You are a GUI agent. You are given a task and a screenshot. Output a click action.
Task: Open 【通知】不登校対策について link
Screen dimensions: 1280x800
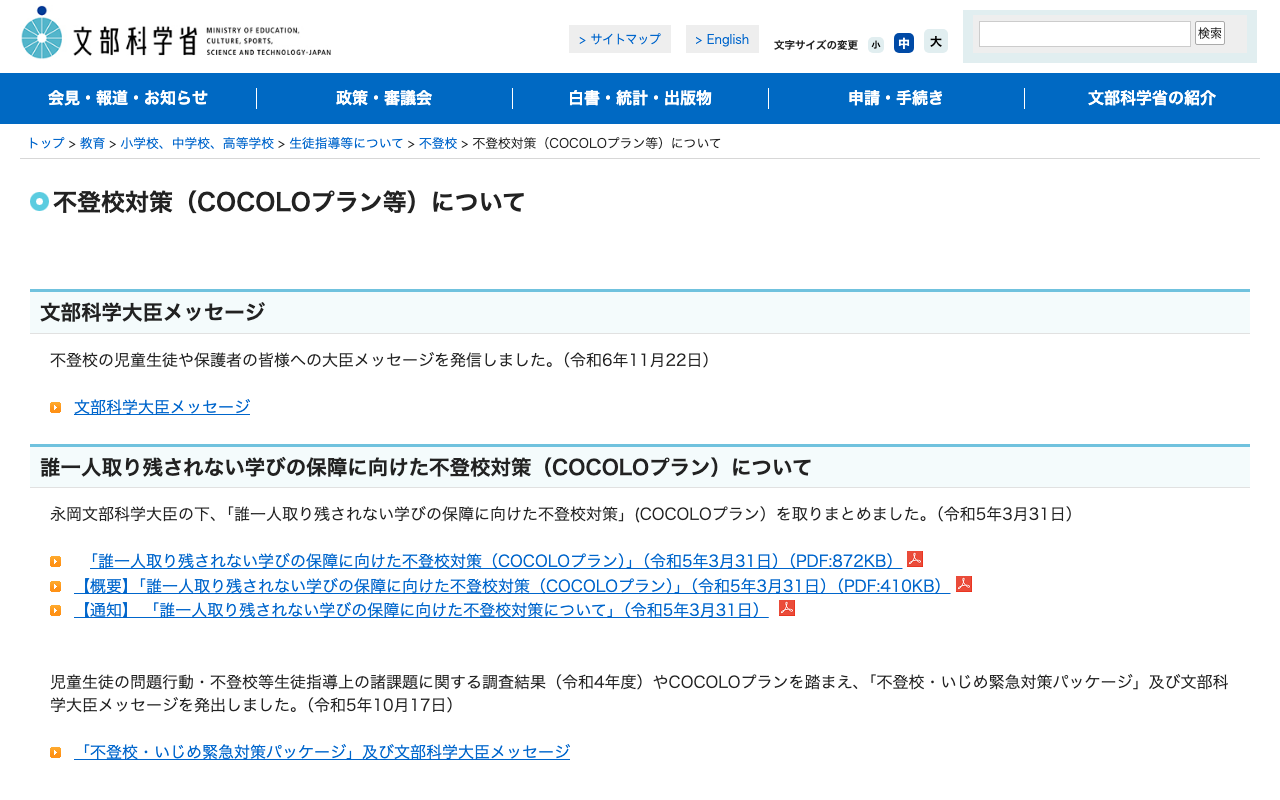coord(421,610)
